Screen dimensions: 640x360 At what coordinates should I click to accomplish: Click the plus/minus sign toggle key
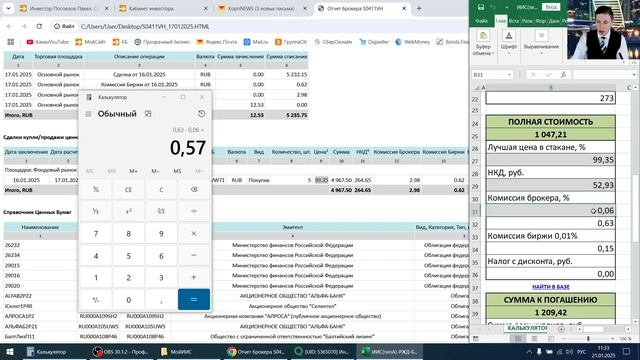[x=96, y=300]
